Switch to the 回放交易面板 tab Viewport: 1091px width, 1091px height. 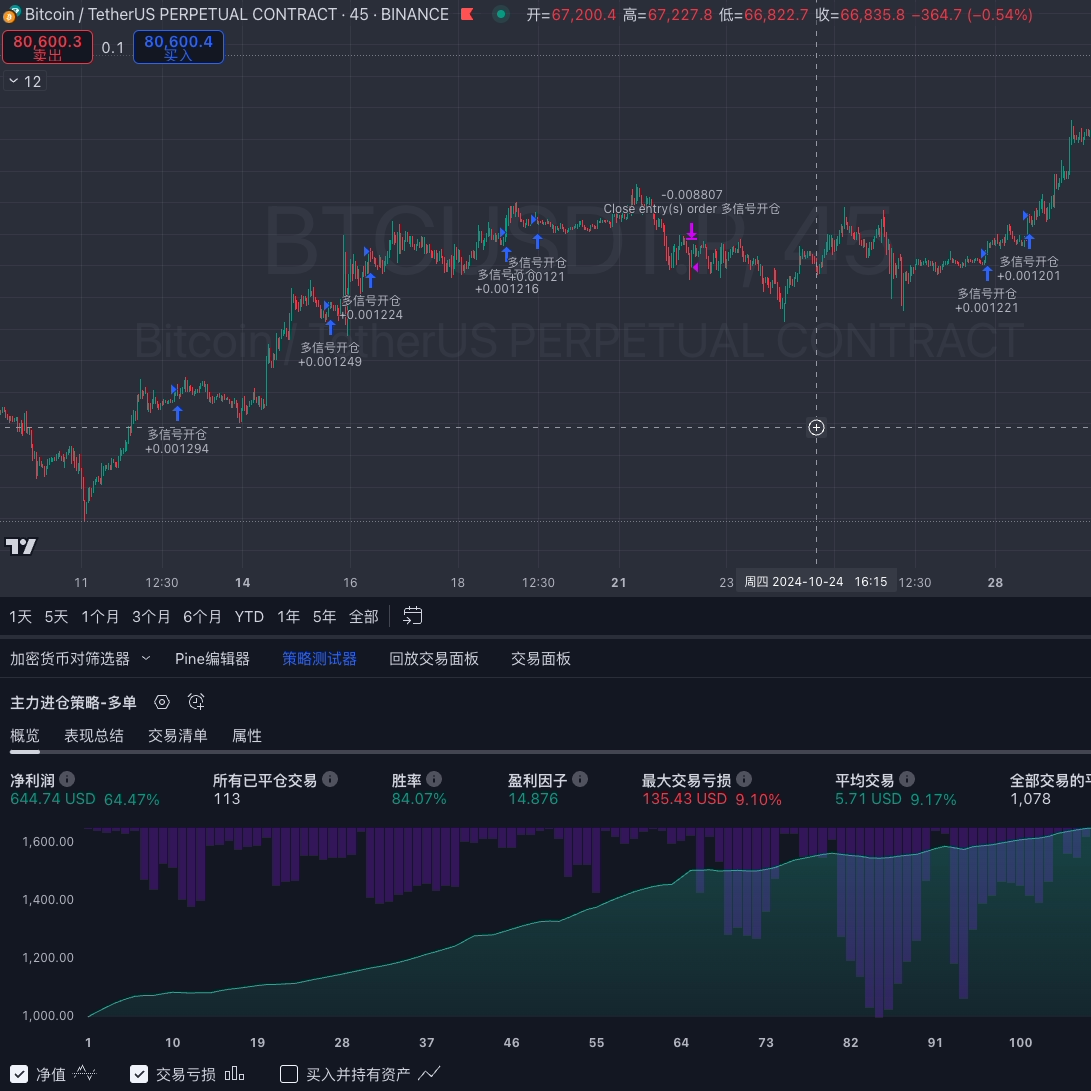(433, 658)
